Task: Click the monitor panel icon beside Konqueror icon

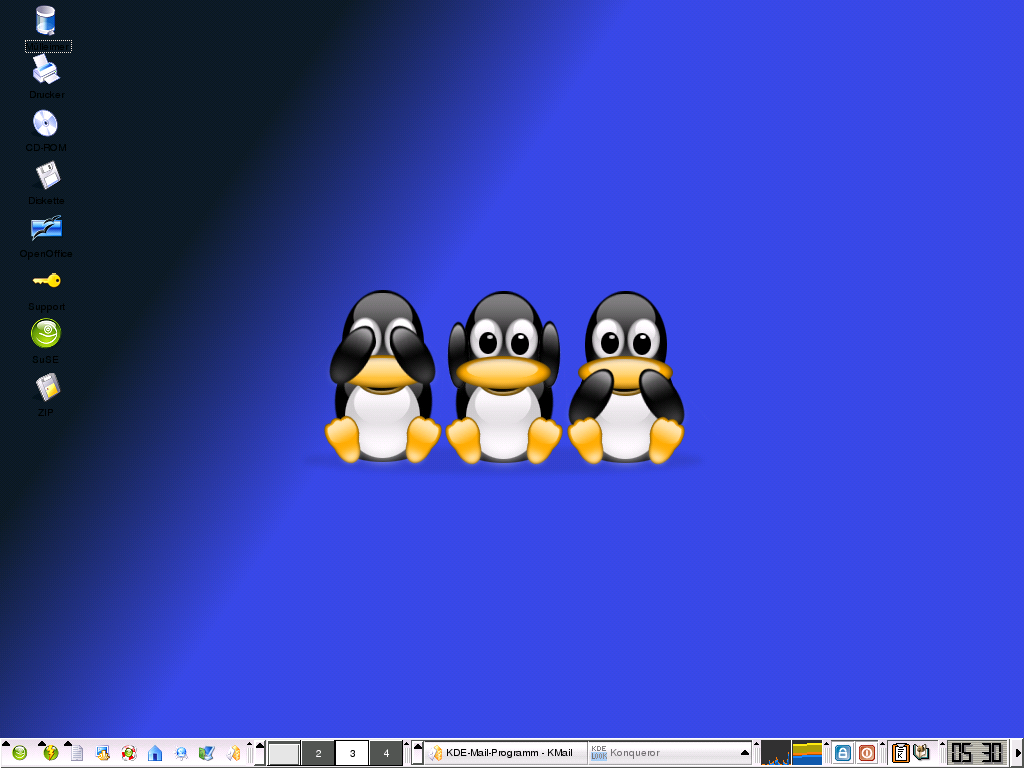Action: coord(206,753)
